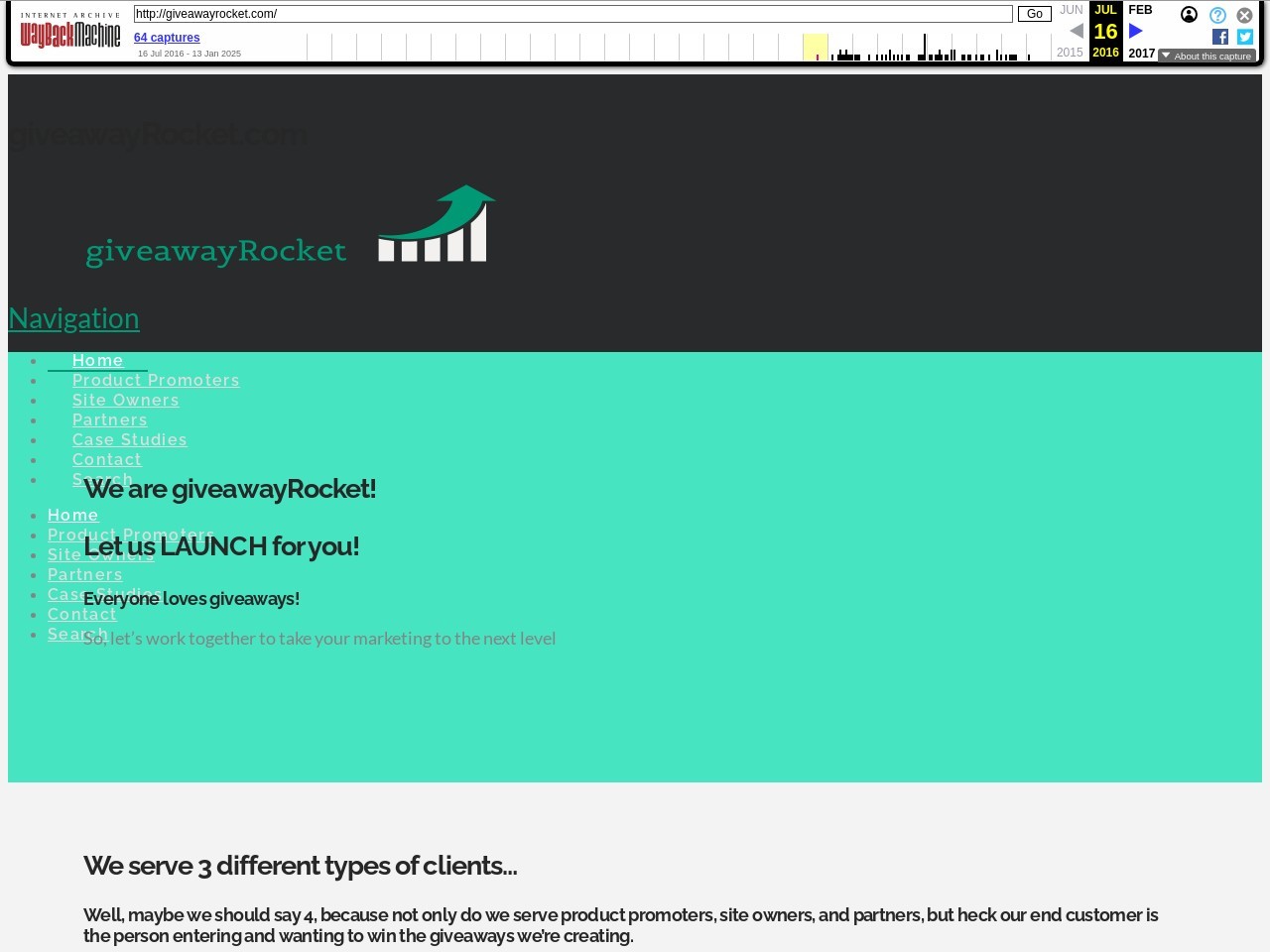The height and width of the screenshot is (952, 1270).
Task: Open Contact in upper menu
Action: (107, 460)
